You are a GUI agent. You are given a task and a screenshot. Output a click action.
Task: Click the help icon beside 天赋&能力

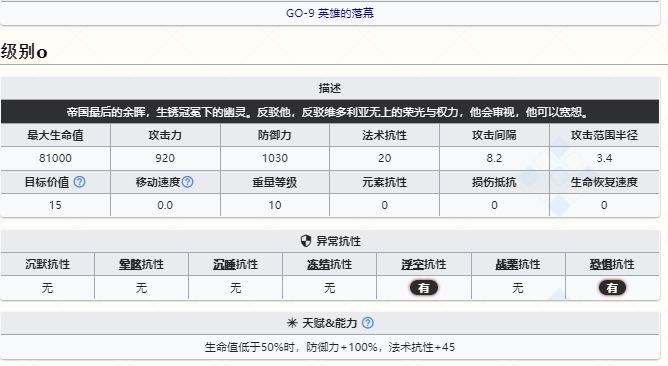(368, 323)
